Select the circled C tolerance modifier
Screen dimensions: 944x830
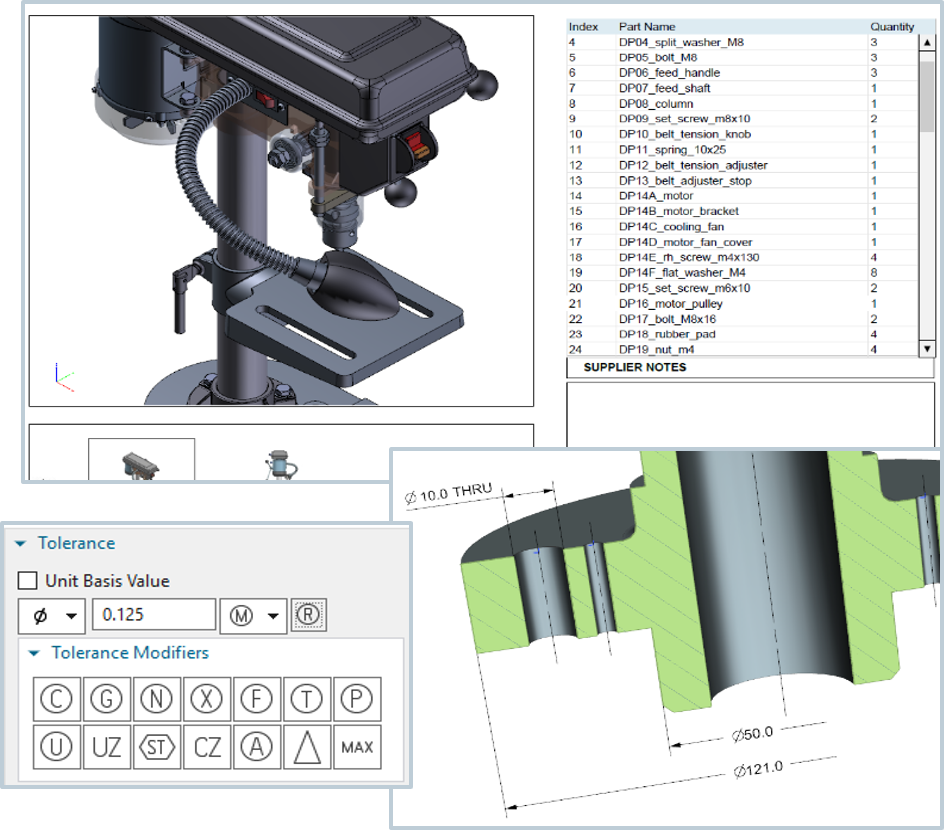pos(57,700)
